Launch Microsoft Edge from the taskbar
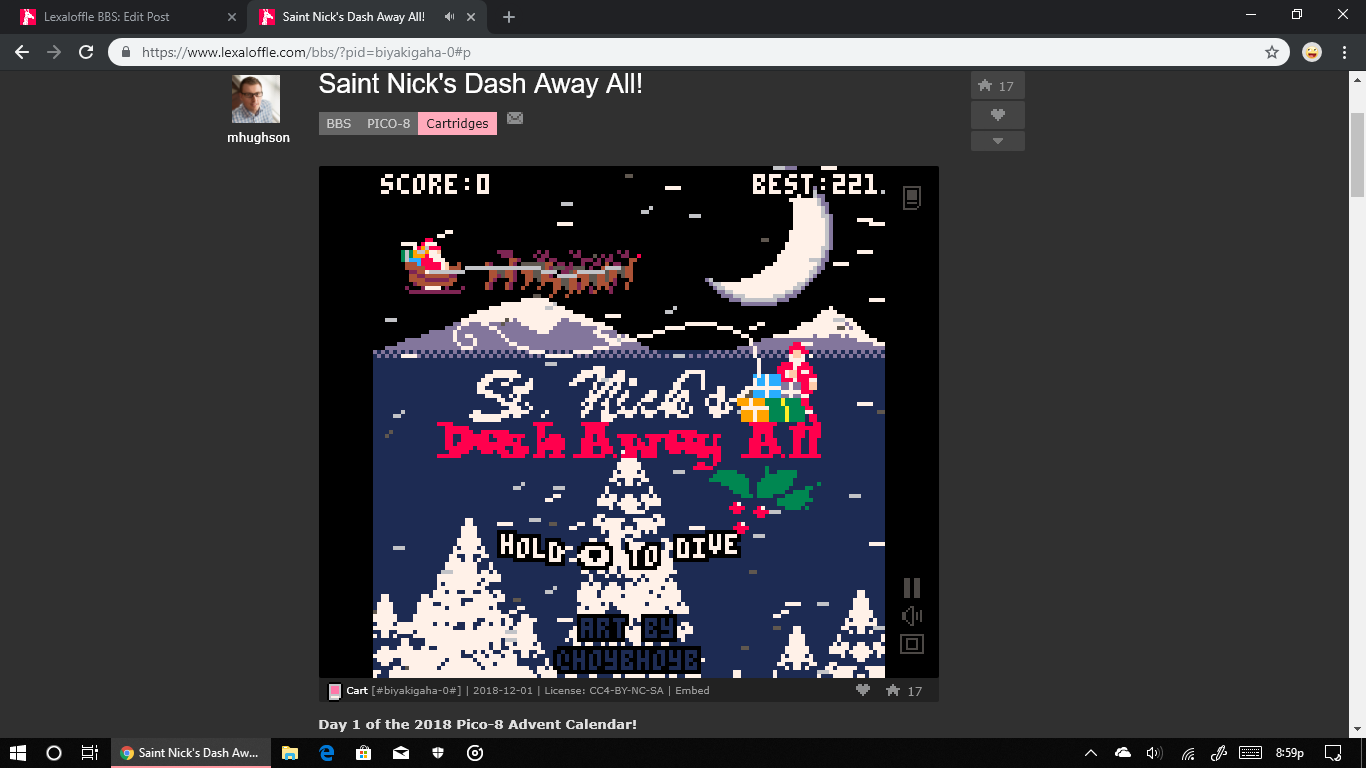The width and height of the screenshot is (1366, 768). pyautogui.click(x=327, y=753)
